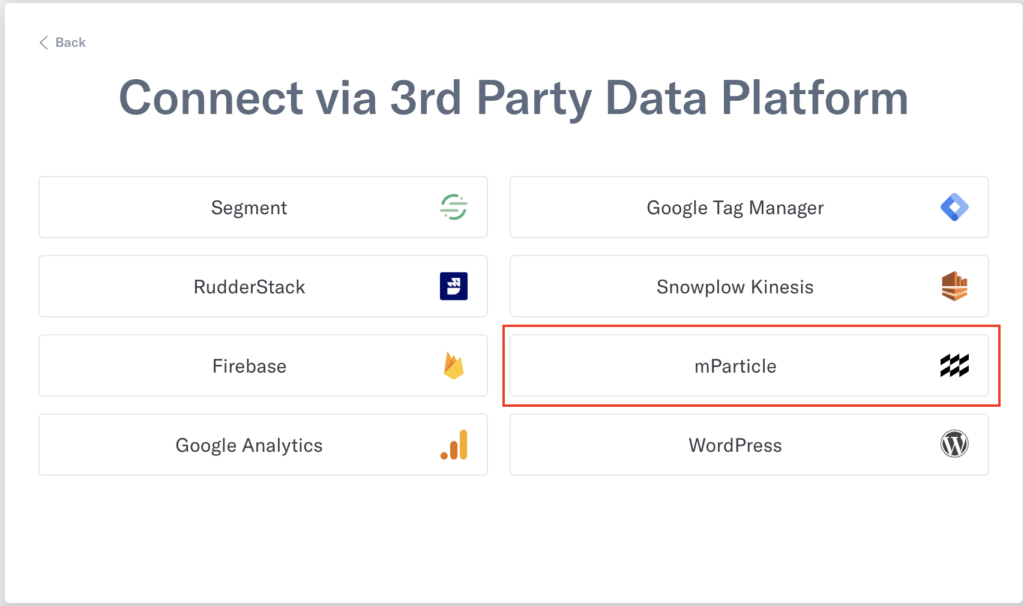1024x606 pixels.
Task: Click the Connect via 3rd Party Data Platform heading
Action: click(x=513, y=98)
